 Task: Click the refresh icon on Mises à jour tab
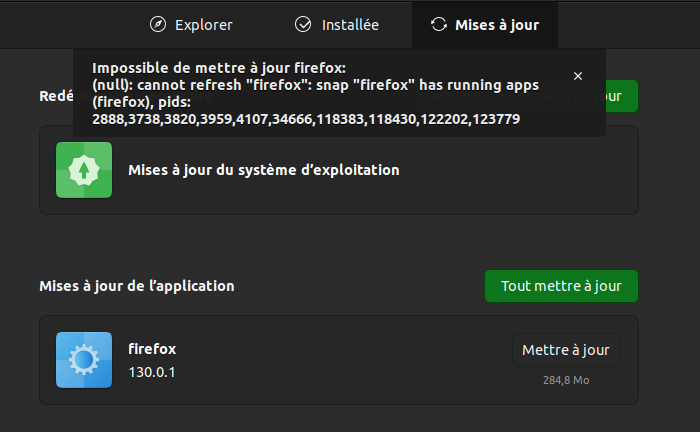tap(439, 24)
